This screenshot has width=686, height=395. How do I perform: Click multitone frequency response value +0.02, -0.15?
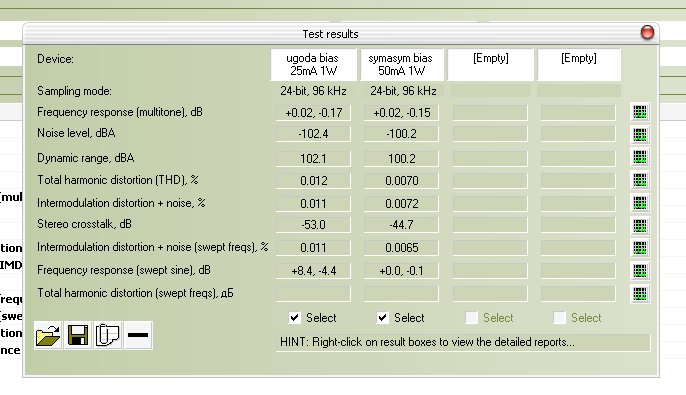pos(401,113)
